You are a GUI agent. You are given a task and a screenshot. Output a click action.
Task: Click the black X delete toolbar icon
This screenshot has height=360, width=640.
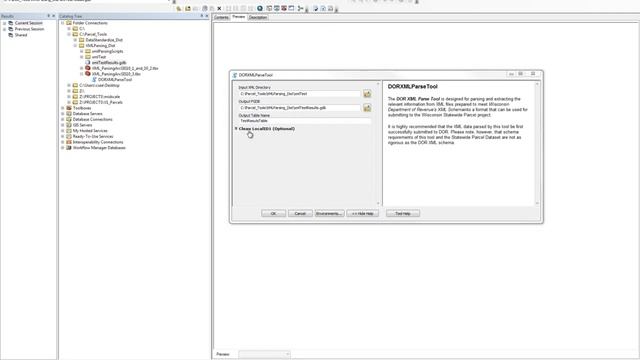219,8
